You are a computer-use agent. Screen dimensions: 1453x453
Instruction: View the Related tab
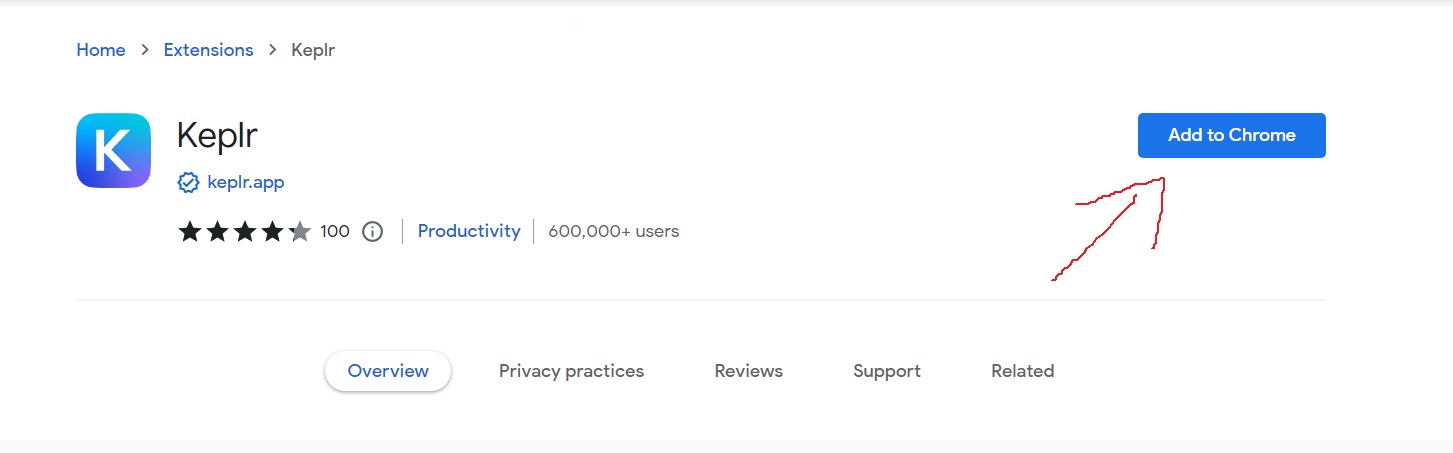click(x=1022, y=371)
